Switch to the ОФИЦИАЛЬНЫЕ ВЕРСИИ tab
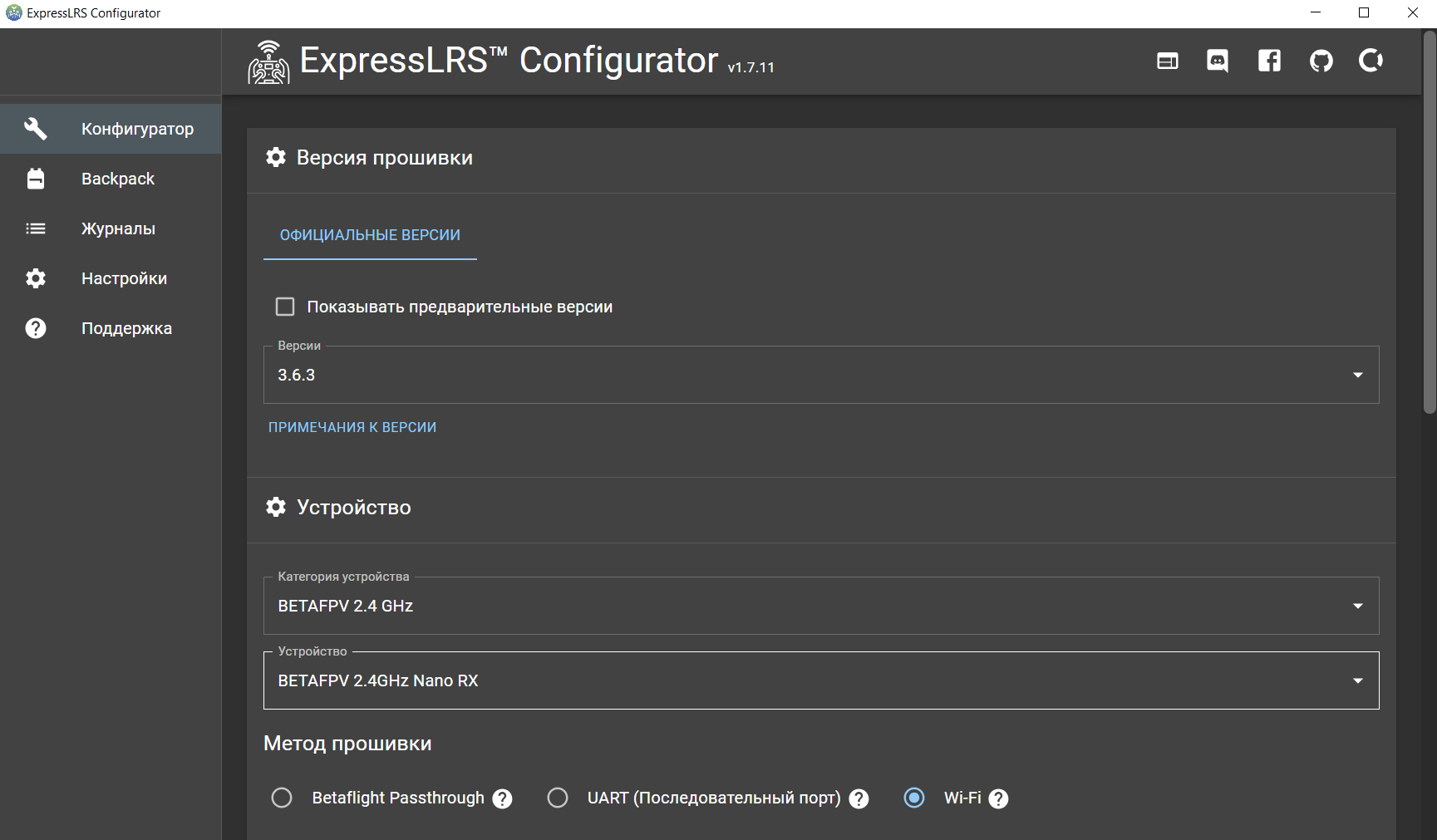The image size is (1437, 840). (370, 235)
